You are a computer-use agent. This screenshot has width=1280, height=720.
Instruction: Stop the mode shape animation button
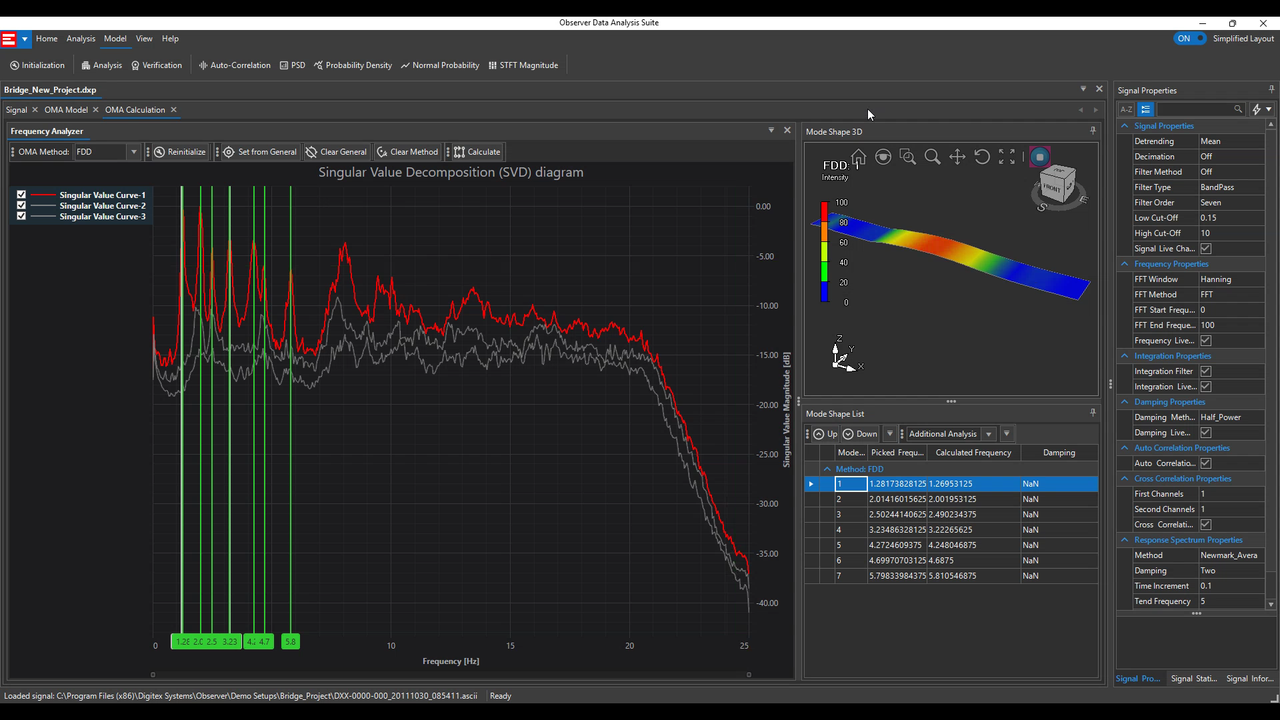[1039, 157]
